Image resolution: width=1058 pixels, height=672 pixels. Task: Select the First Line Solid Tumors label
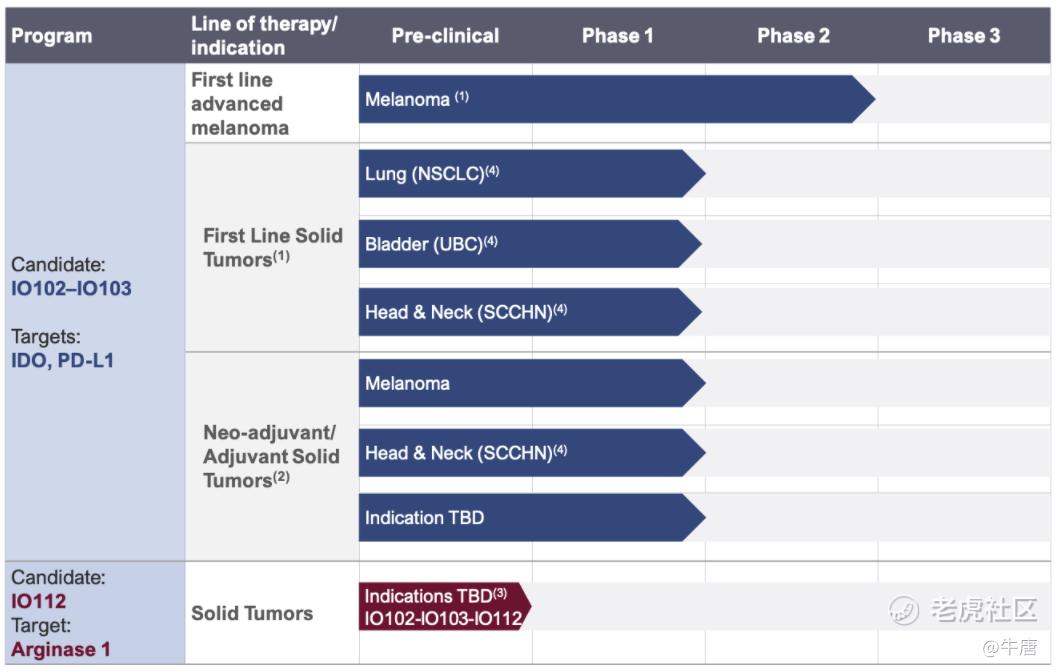coord(272,247)
